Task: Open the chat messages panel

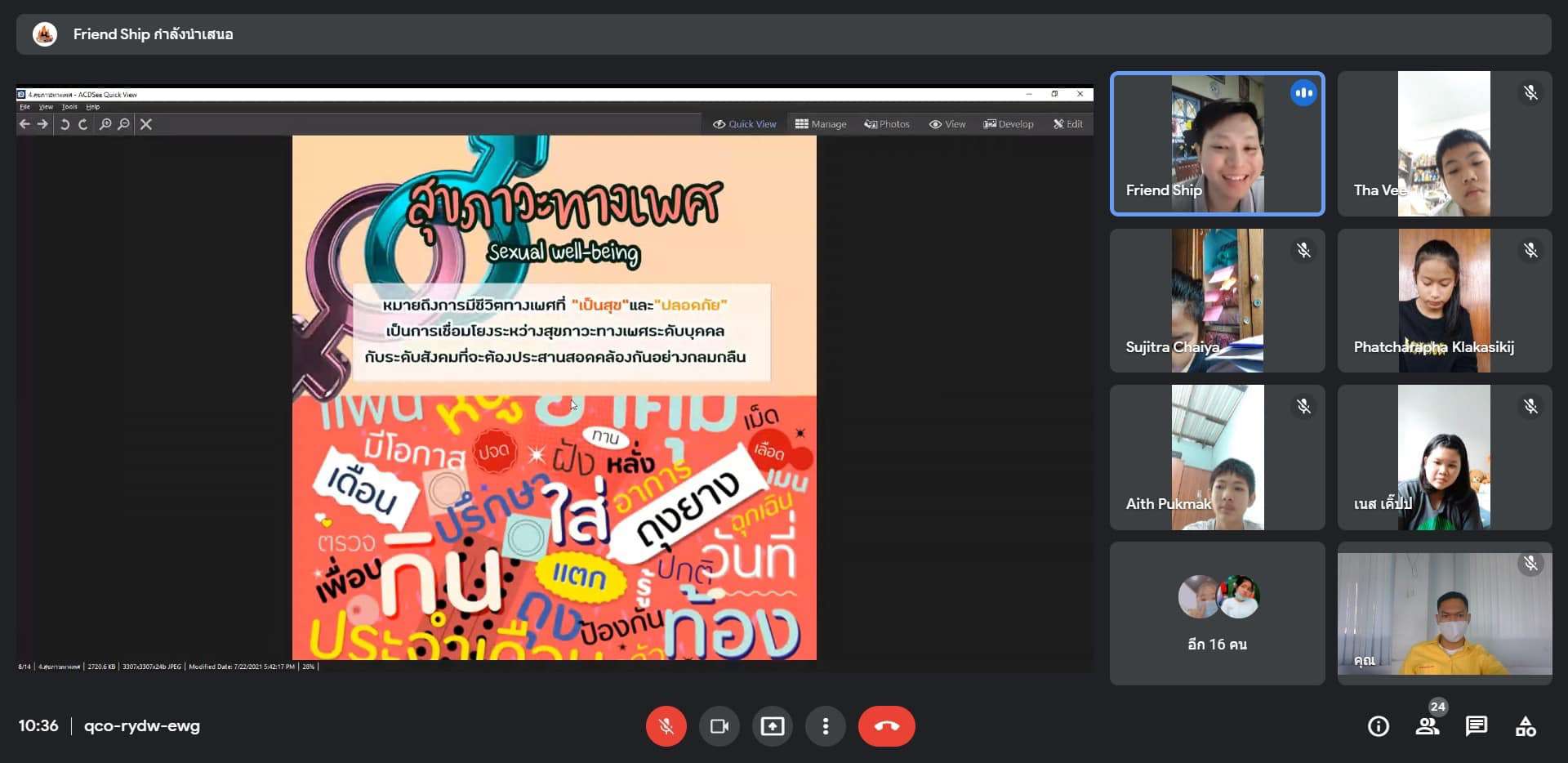Action: point(1476,726)
